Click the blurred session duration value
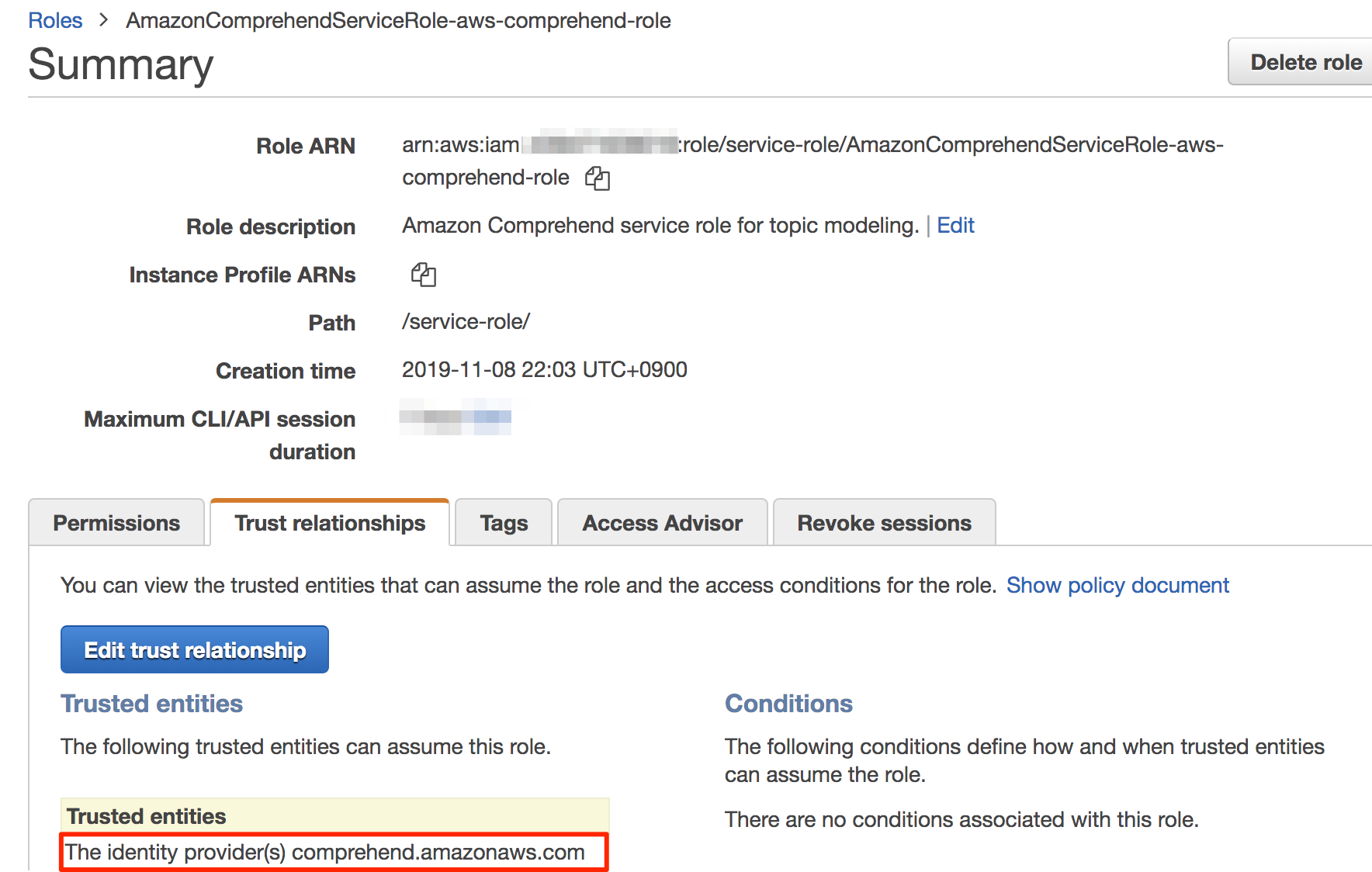The width and height of the screenshot is (1372, 872). pyautogui.click(x=456, y=417)
